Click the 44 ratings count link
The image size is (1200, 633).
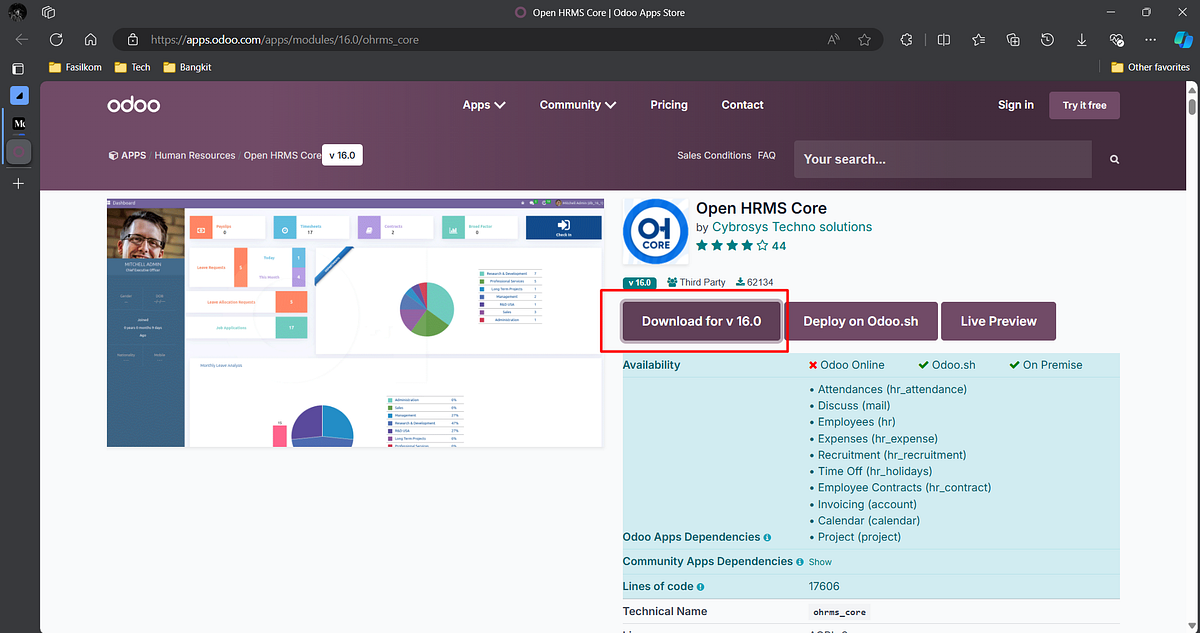pyautogui.click(x=779, y=246)
